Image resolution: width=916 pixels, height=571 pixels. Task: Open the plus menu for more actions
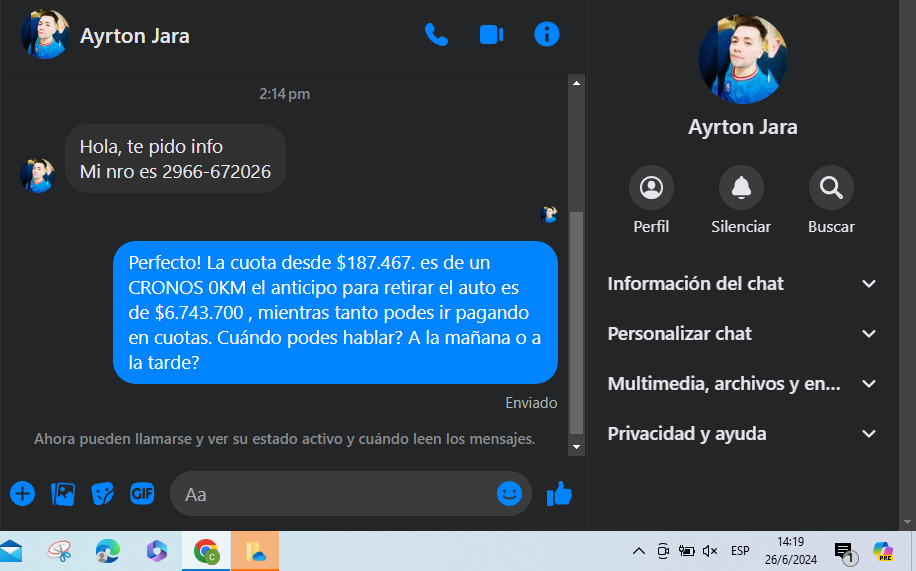pos(22,493)
